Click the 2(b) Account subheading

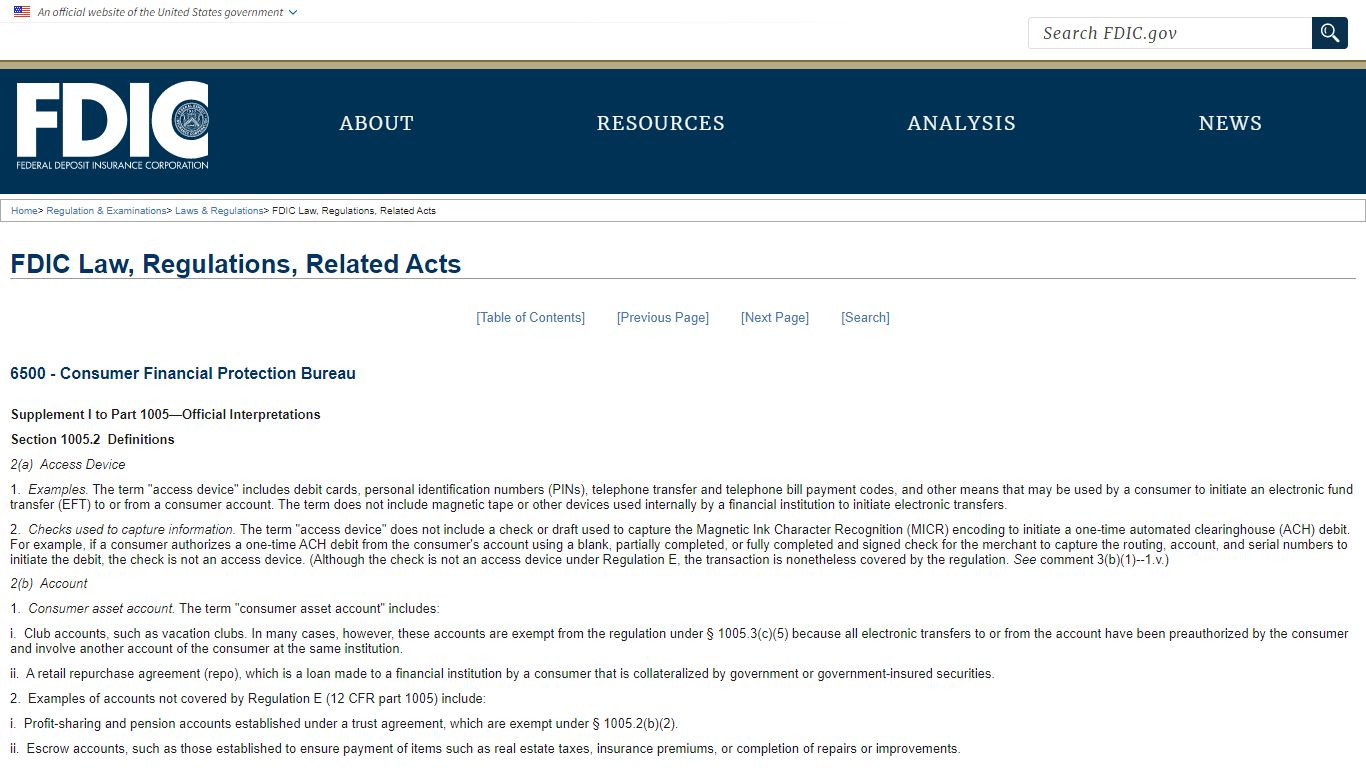49,584
